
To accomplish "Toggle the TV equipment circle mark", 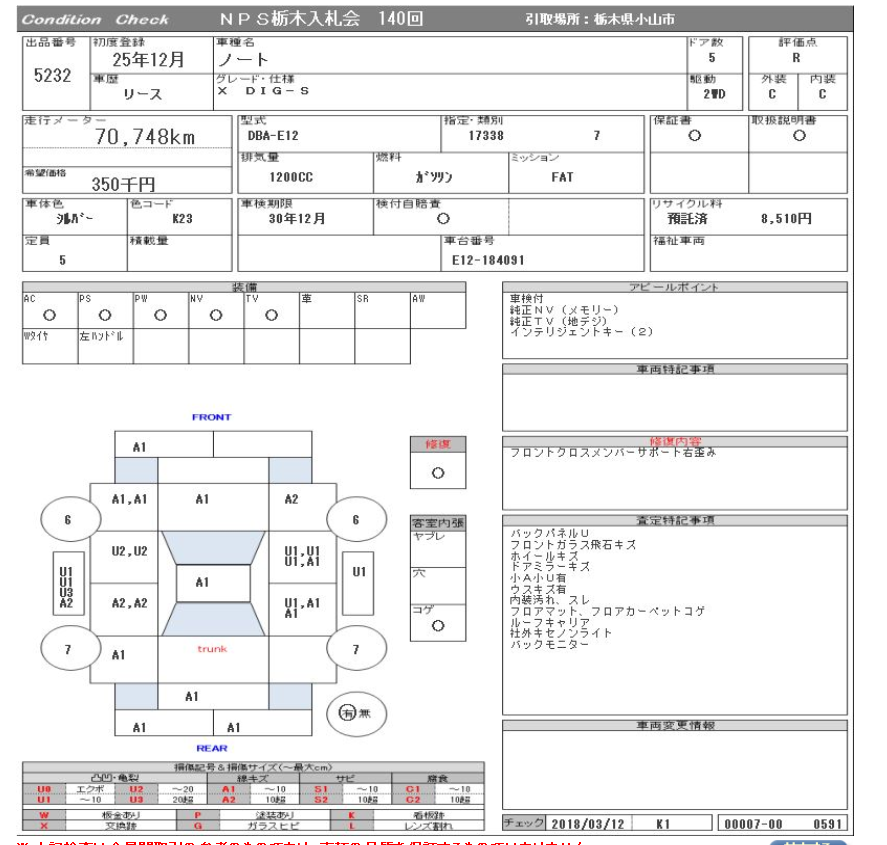I will coord(271,315).
